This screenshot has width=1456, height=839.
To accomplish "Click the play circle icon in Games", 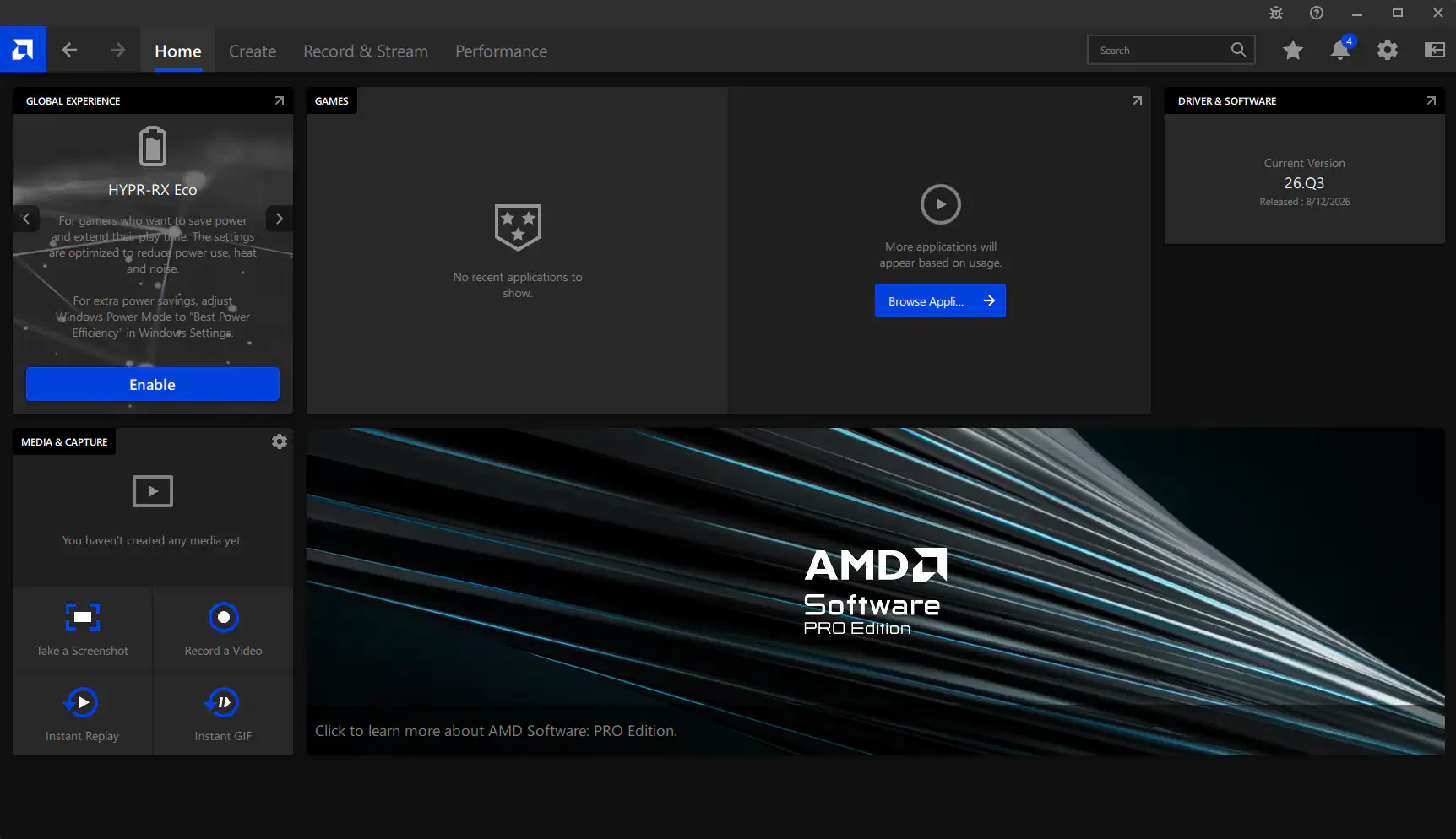I will coord(941,204).
